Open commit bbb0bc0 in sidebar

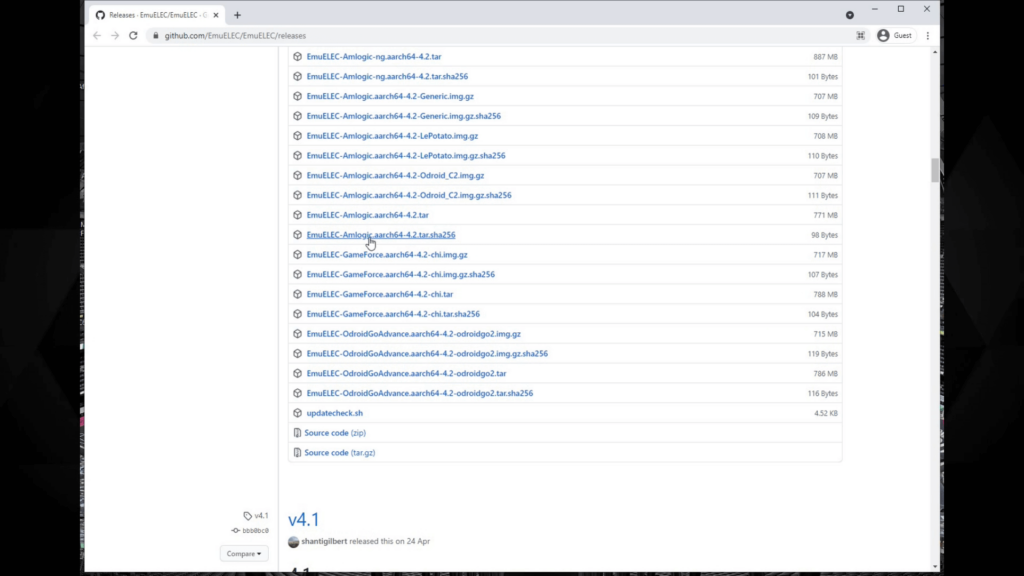[x=250, y=531]
